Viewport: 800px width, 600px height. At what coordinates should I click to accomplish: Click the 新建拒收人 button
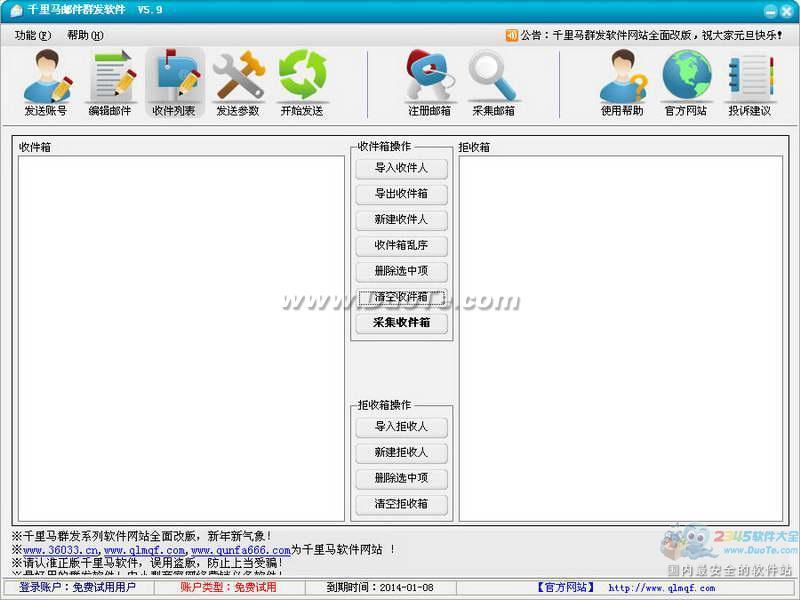(402, 453)
